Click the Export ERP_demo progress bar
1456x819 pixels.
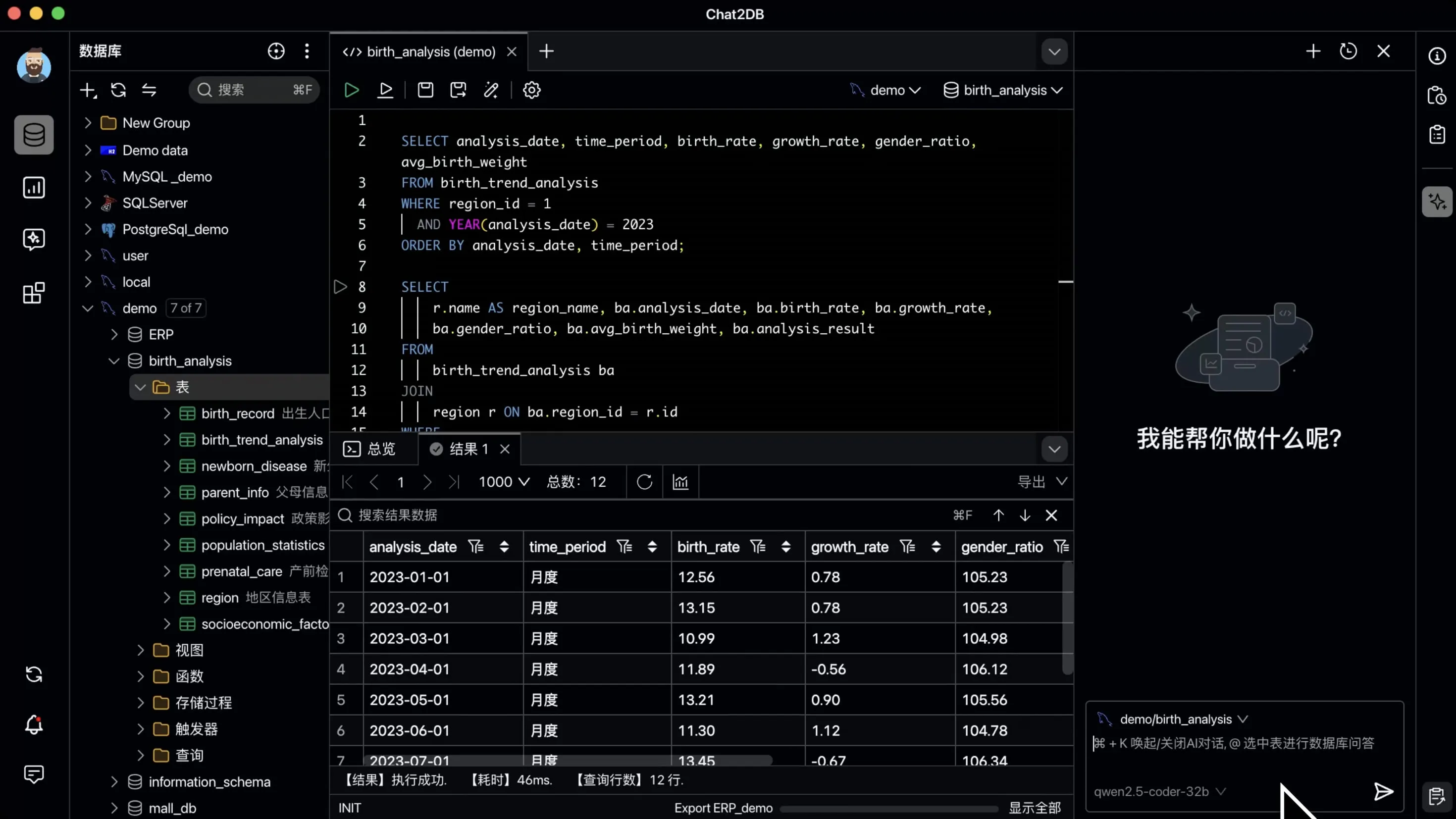tap(889, 808)
